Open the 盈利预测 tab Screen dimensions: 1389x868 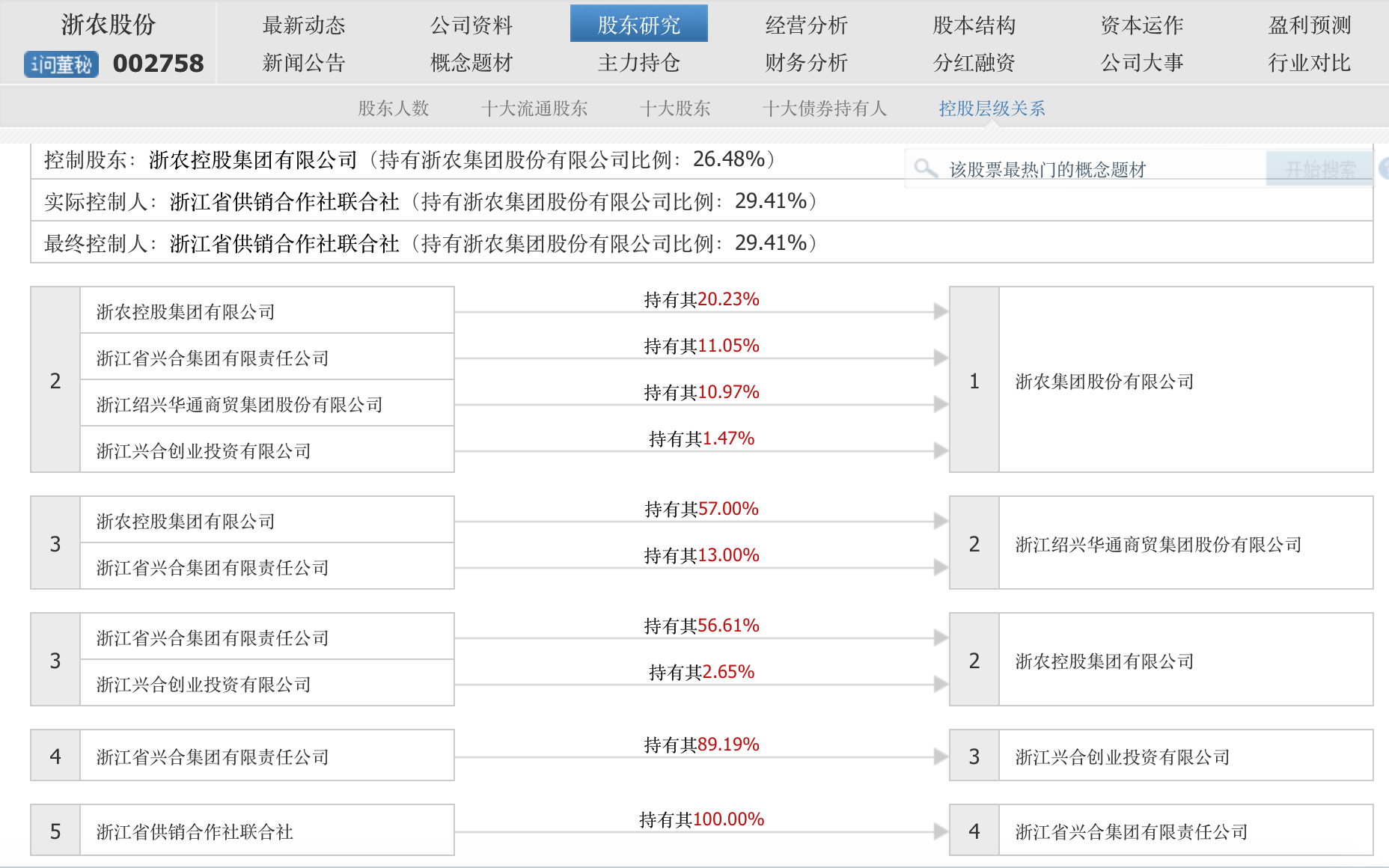[1309, 25]
